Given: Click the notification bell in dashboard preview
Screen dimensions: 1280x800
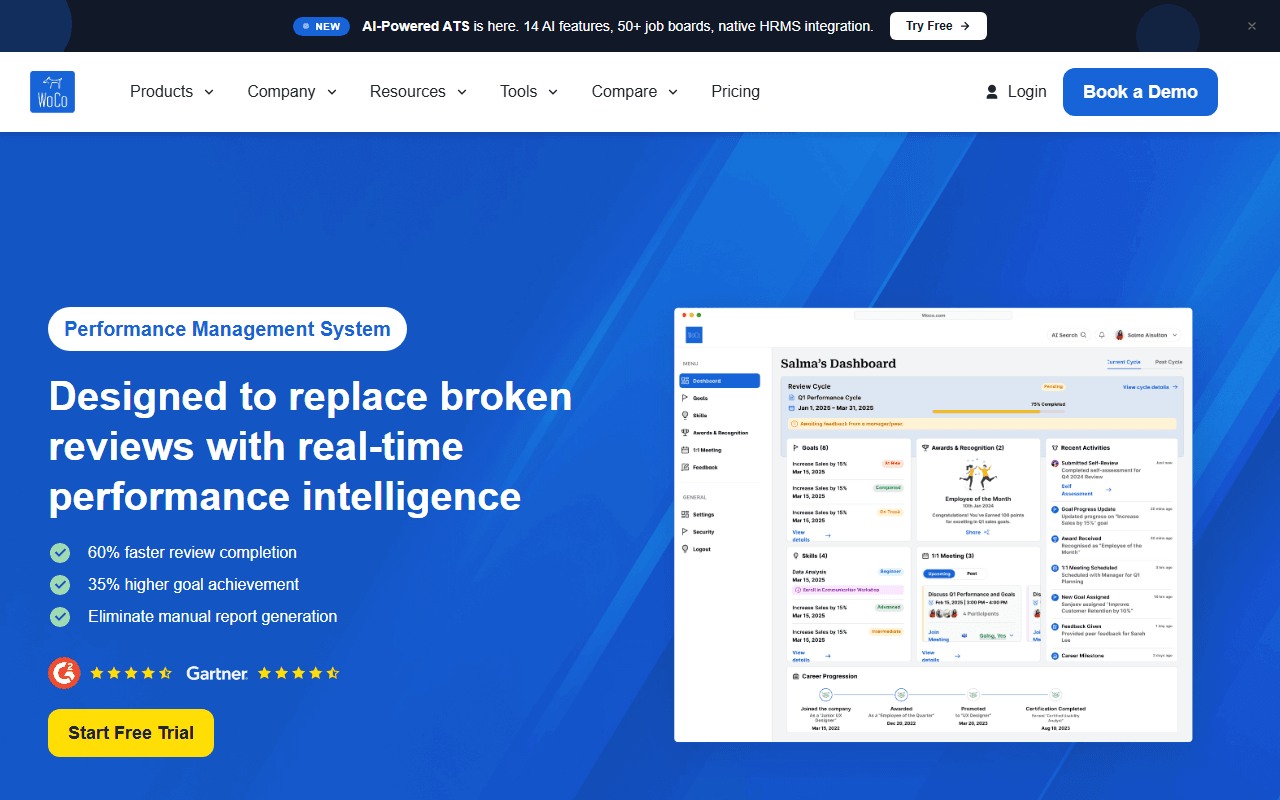Looking at the screenshot, I should 1101,335.
